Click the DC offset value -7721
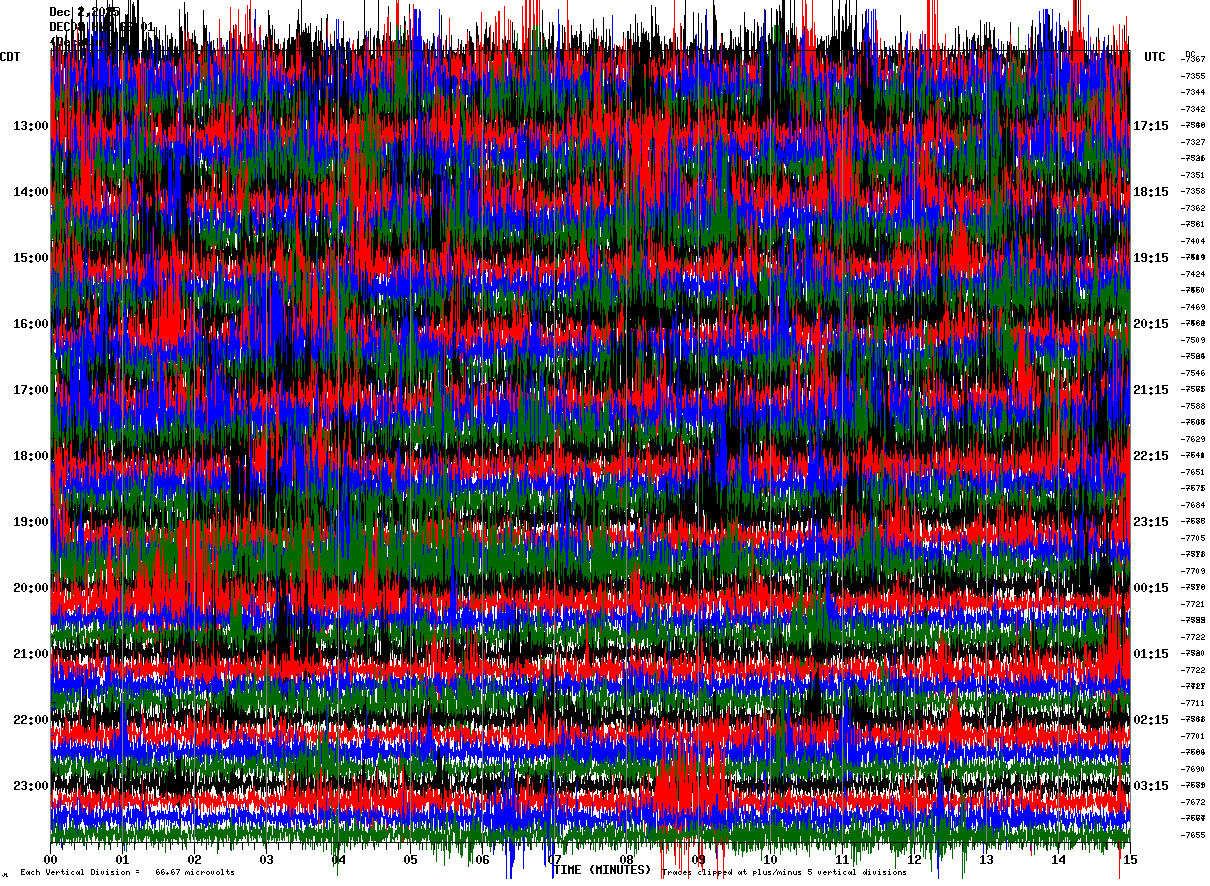Image resolution: width=1210 pixels, height=886 pixels. pos(1193,604)
